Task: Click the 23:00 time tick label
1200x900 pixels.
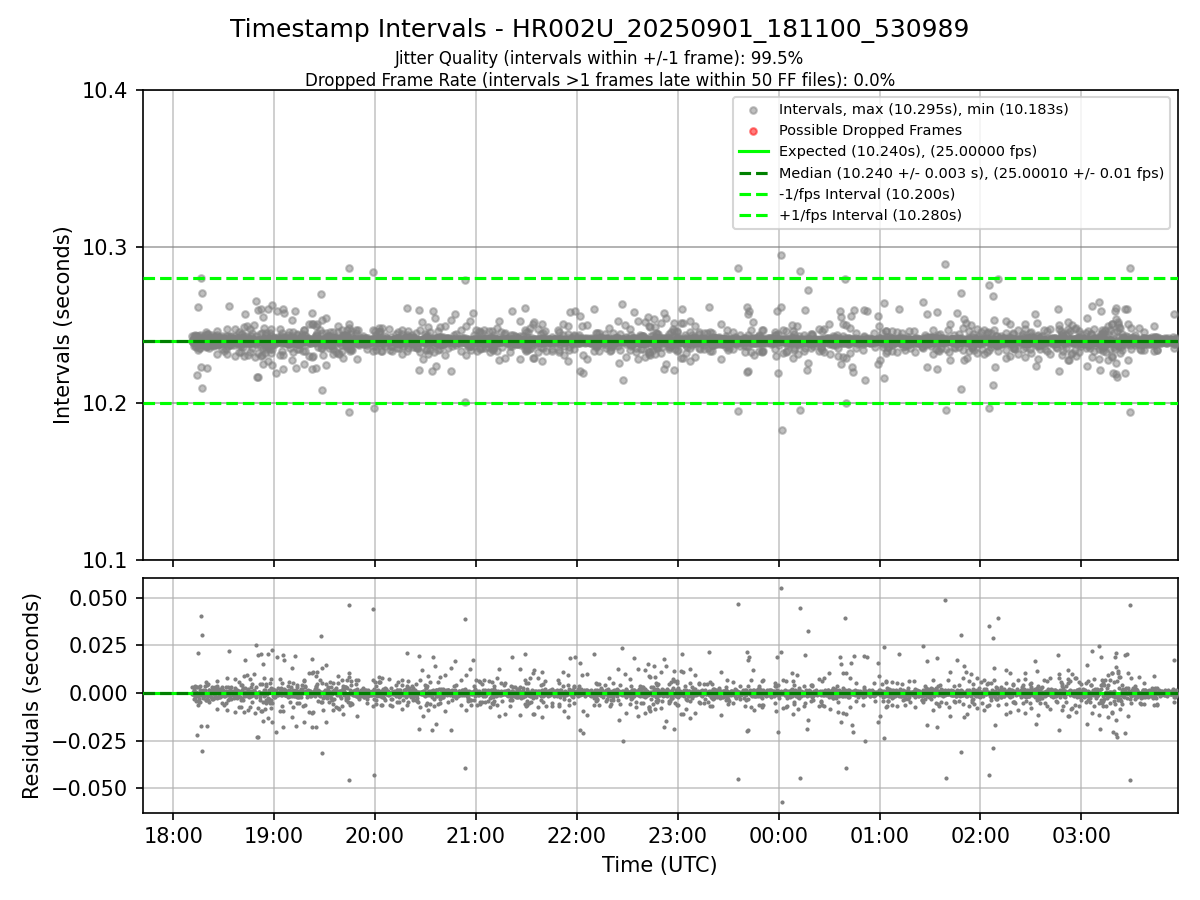Action: point(677,835)
